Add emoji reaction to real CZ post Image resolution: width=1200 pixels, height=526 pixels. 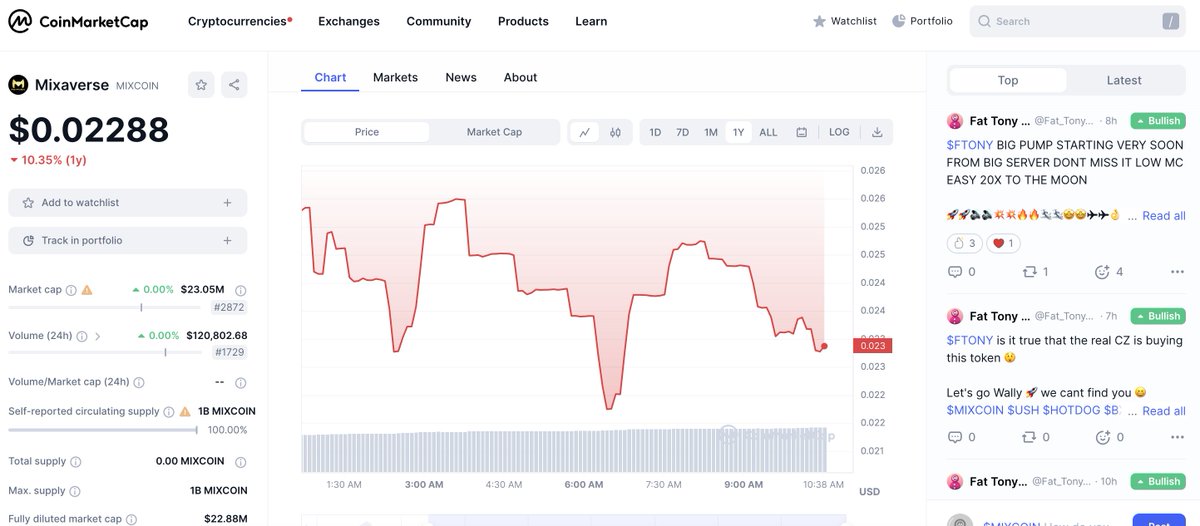pos(1109,437)
